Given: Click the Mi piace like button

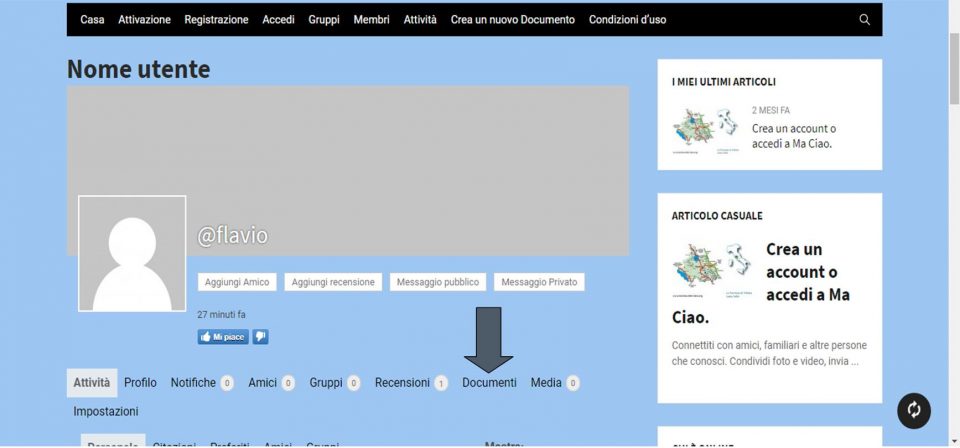Looking at the screenshot, I should click(223, 337).
